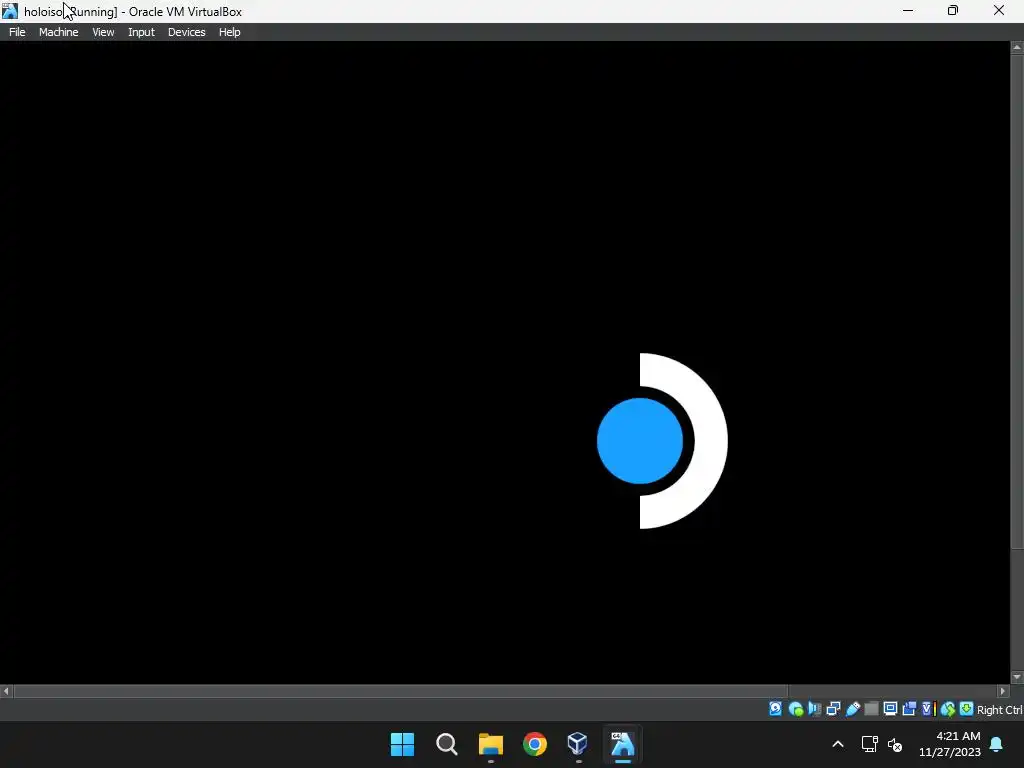This screenshot has height=768, width=1024.
Task: Click the keyboard capture arrow icon
Action: click(x=967, y=709)
